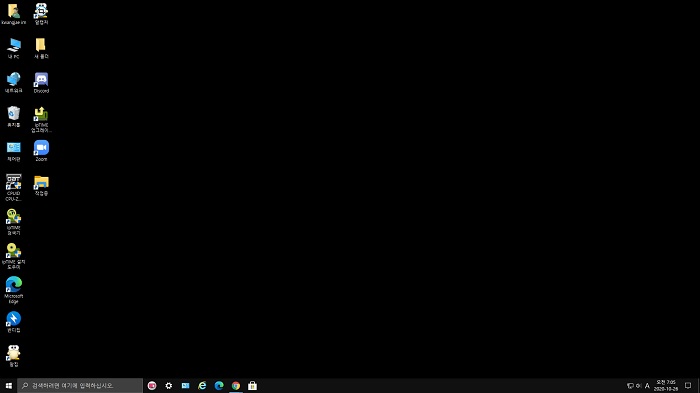Viewport: 700px width, 393px height.
Task: Open the volume control tray icon
Action: [638, 385]
